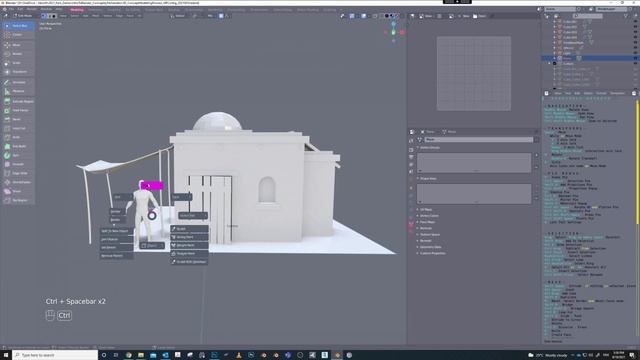Select the Shear tool
Screen dimensions: 640x360
pyautogui.click(x=19, y=191)
